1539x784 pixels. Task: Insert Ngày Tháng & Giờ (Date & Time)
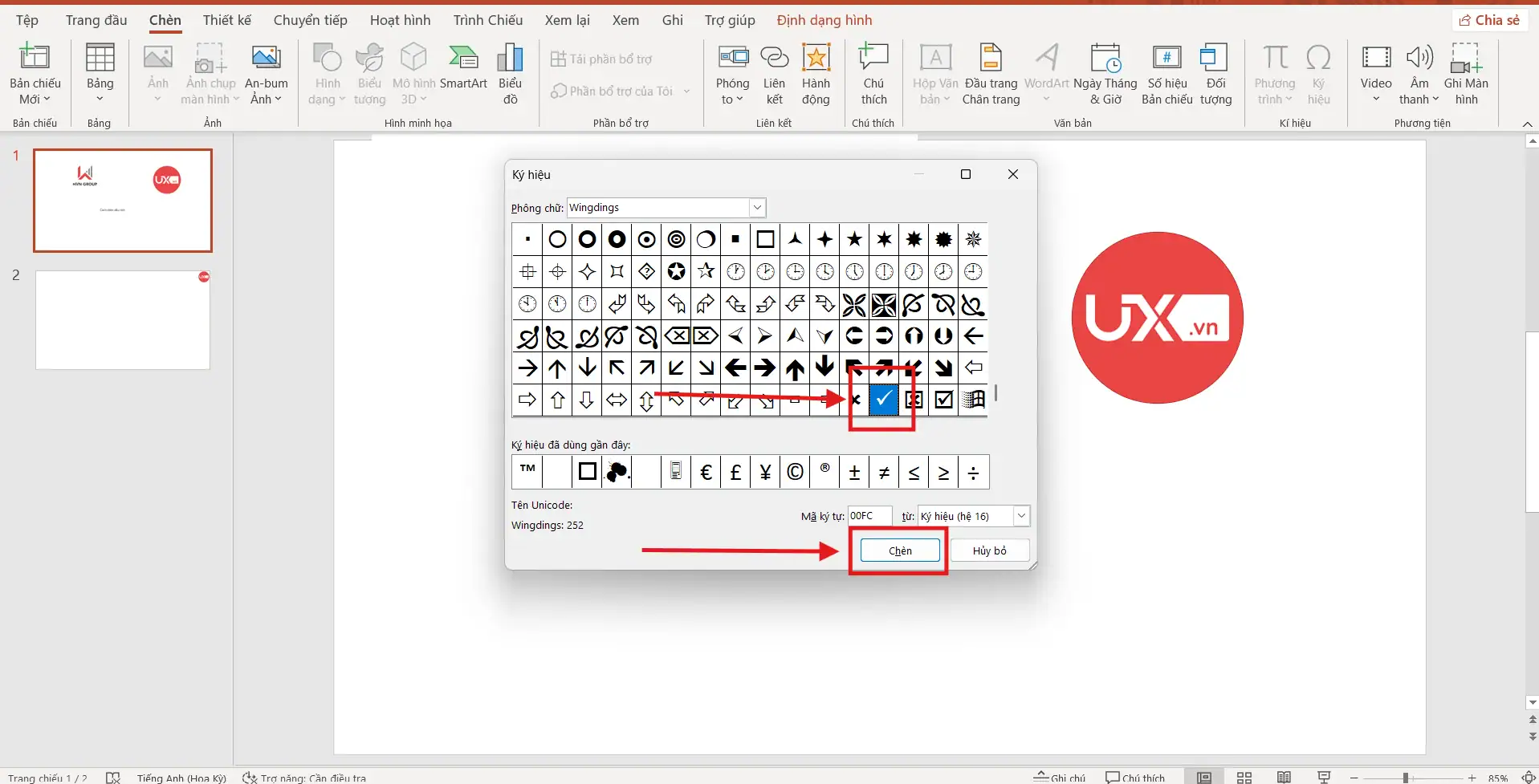[x=1105, y=73]
